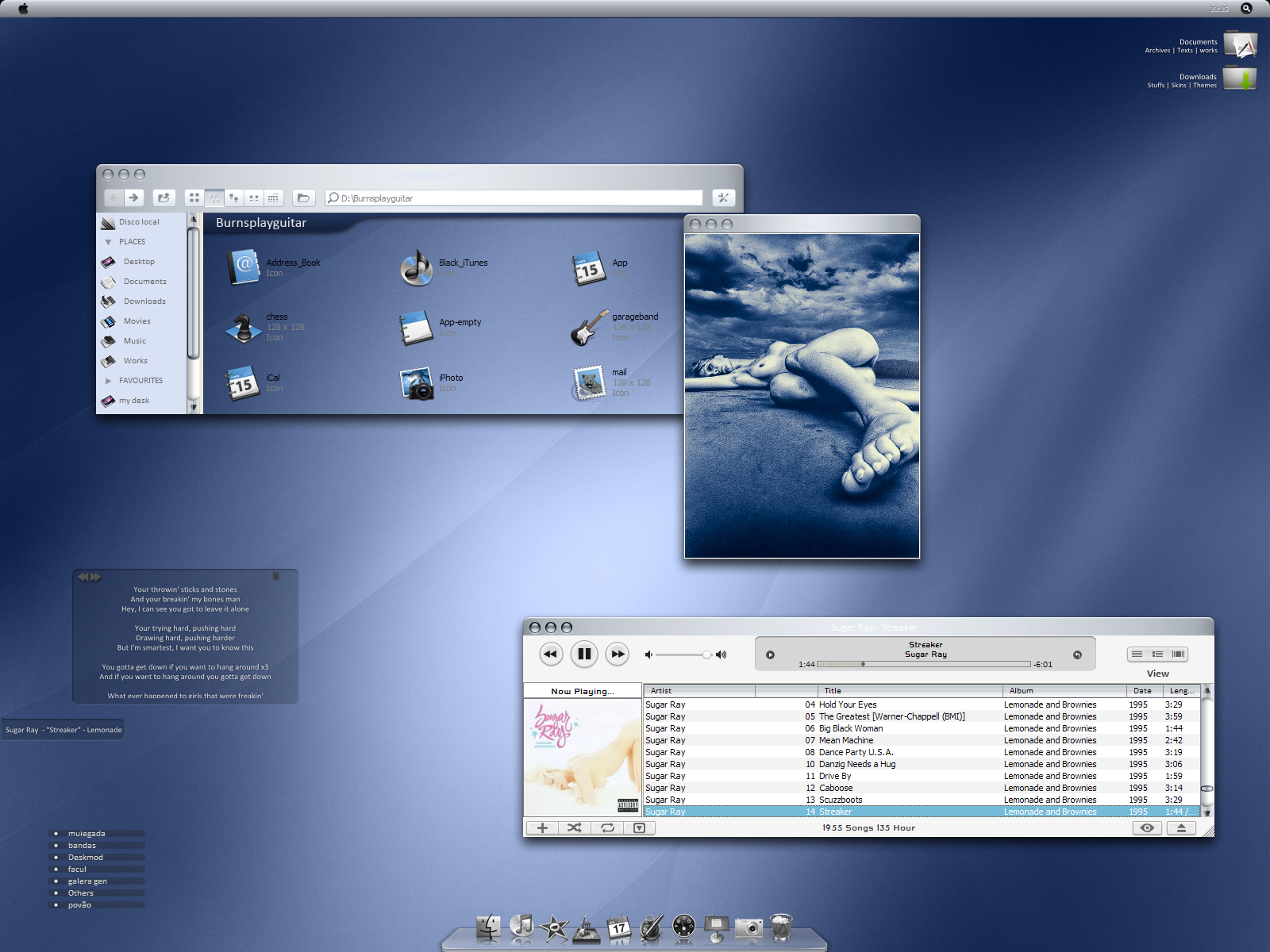Open the camera icon in dock
The width and height of the screenshot is (1270, 952).
(749, 927)
